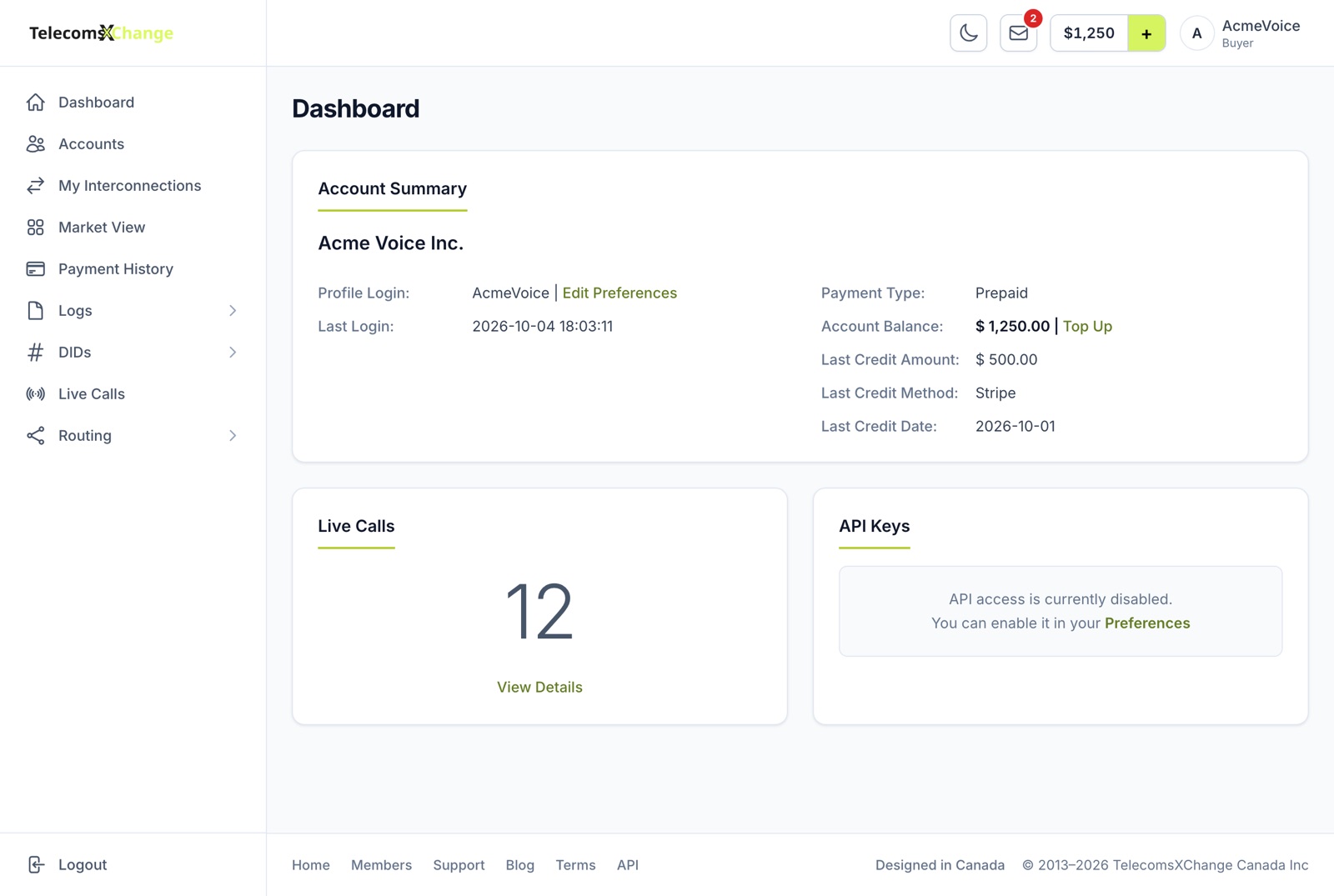This screenshot has width=1334, height=896.
Task: Open My Interconnections in sidebar
Action: (x=133, y=185)
